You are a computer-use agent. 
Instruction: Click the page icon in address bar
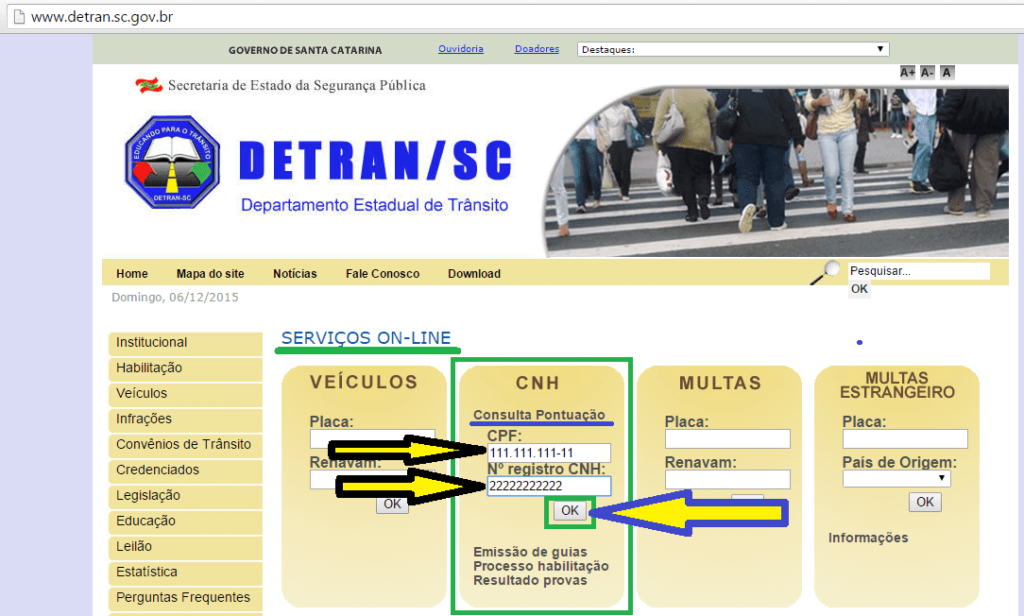[20, 16]
